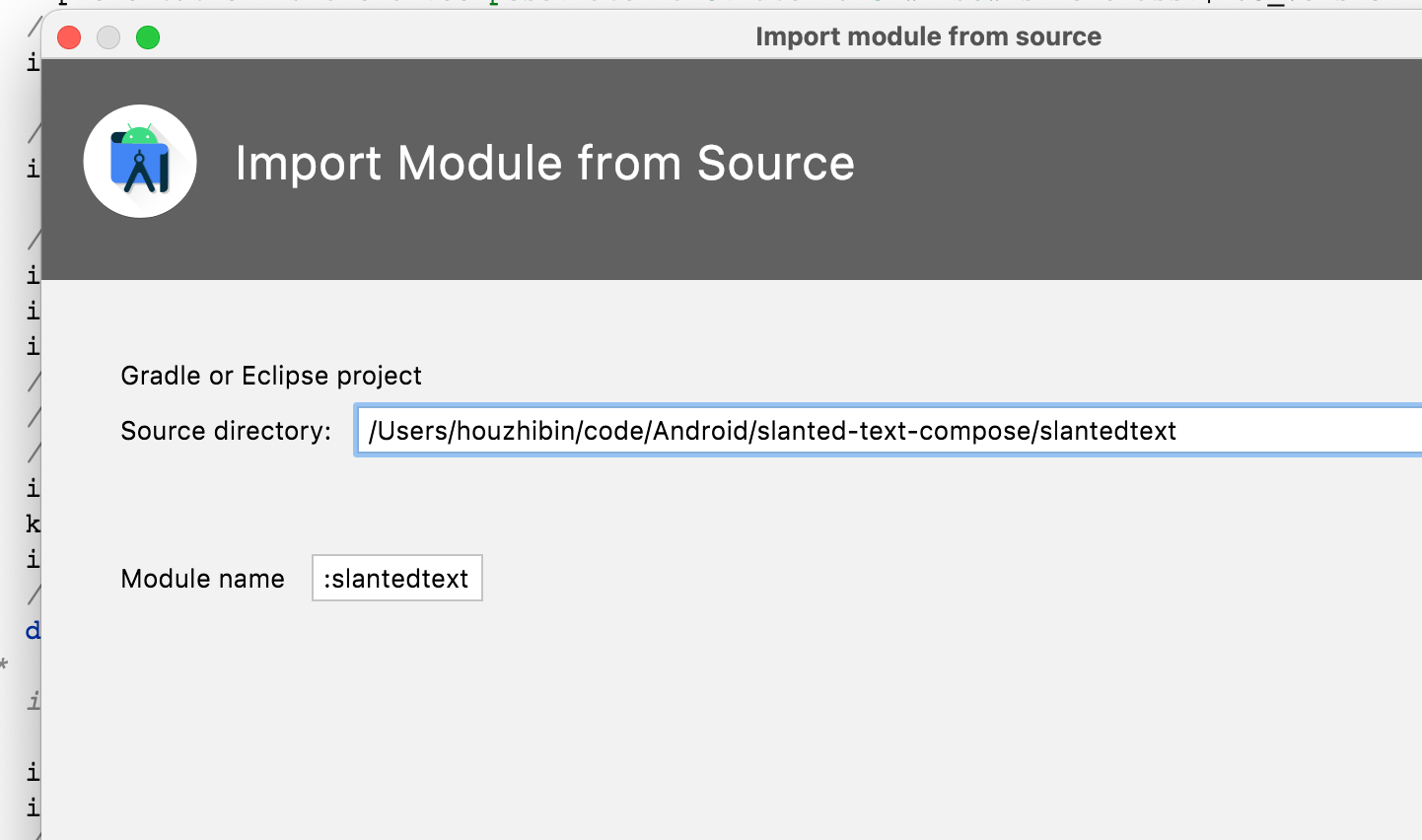Close the Import module dialog
Image resolution: width=1422 pixels, height=840 pixels.
[69, 37]
